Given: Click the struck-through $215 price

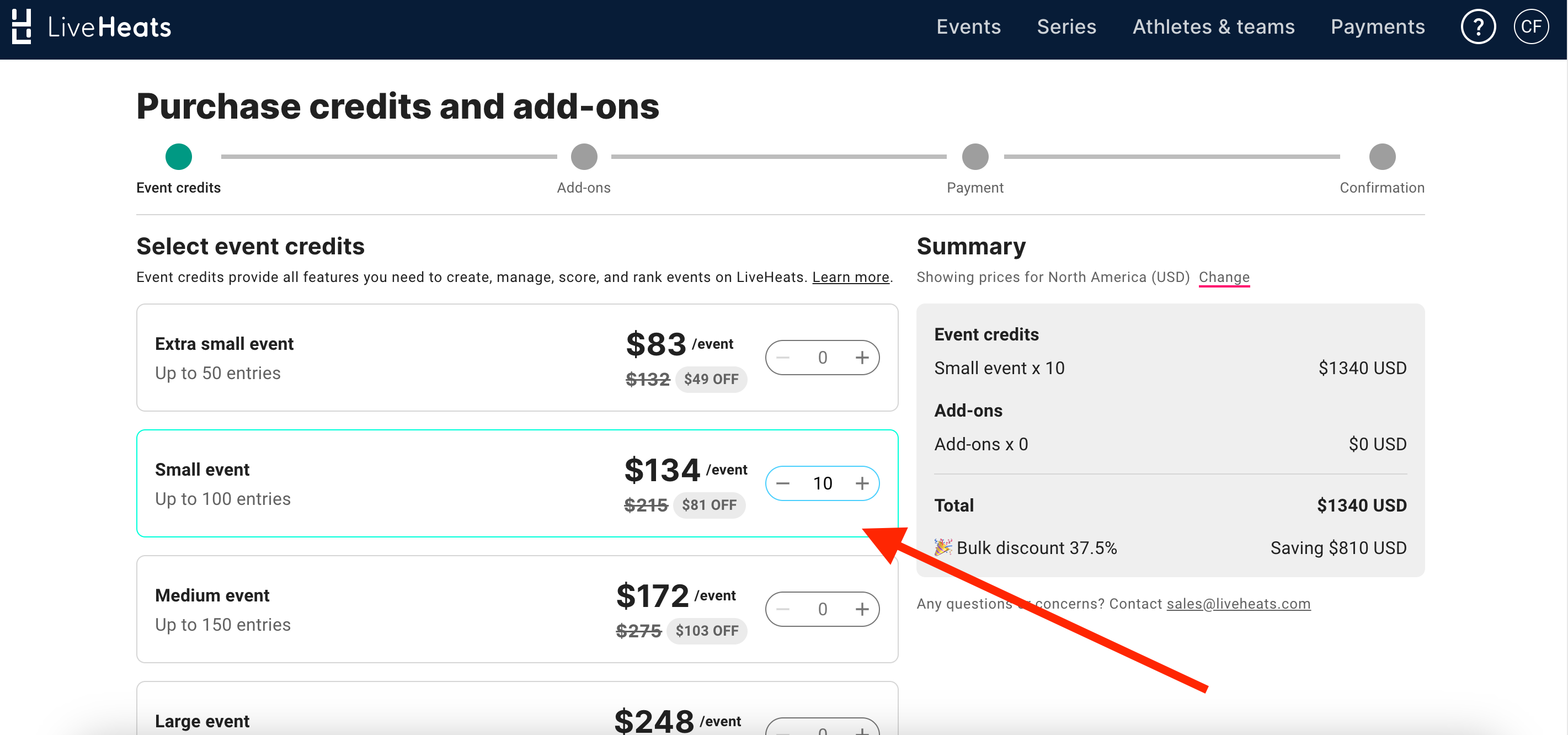Looking at the screenshot, I should [646, 505].
